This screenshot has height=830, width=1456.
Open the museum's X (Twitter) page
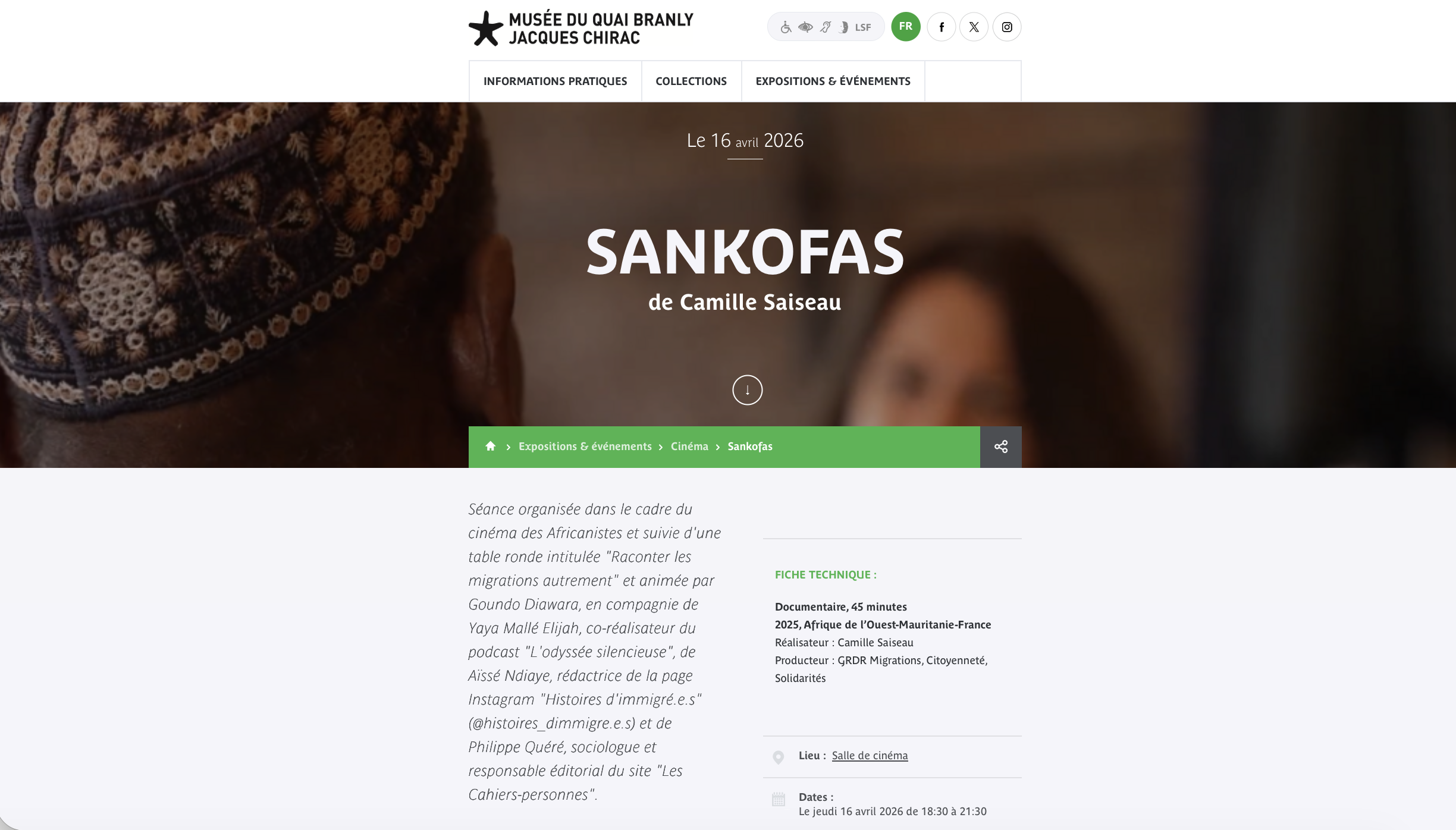[x=974, y=27]
